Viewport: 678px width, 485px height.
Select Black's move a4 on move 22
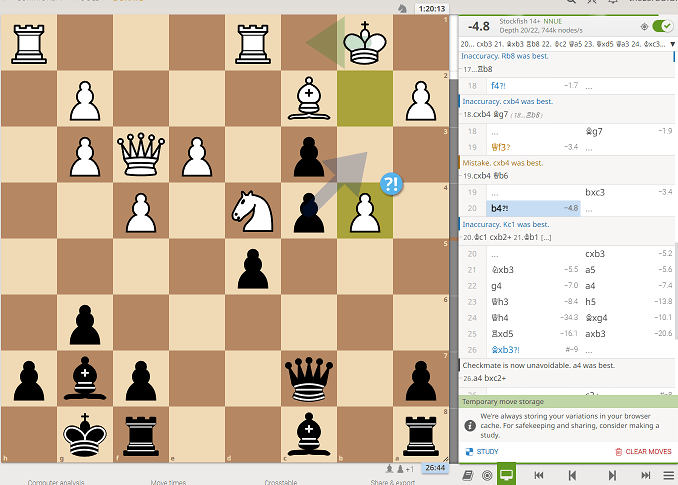point(627,286)
